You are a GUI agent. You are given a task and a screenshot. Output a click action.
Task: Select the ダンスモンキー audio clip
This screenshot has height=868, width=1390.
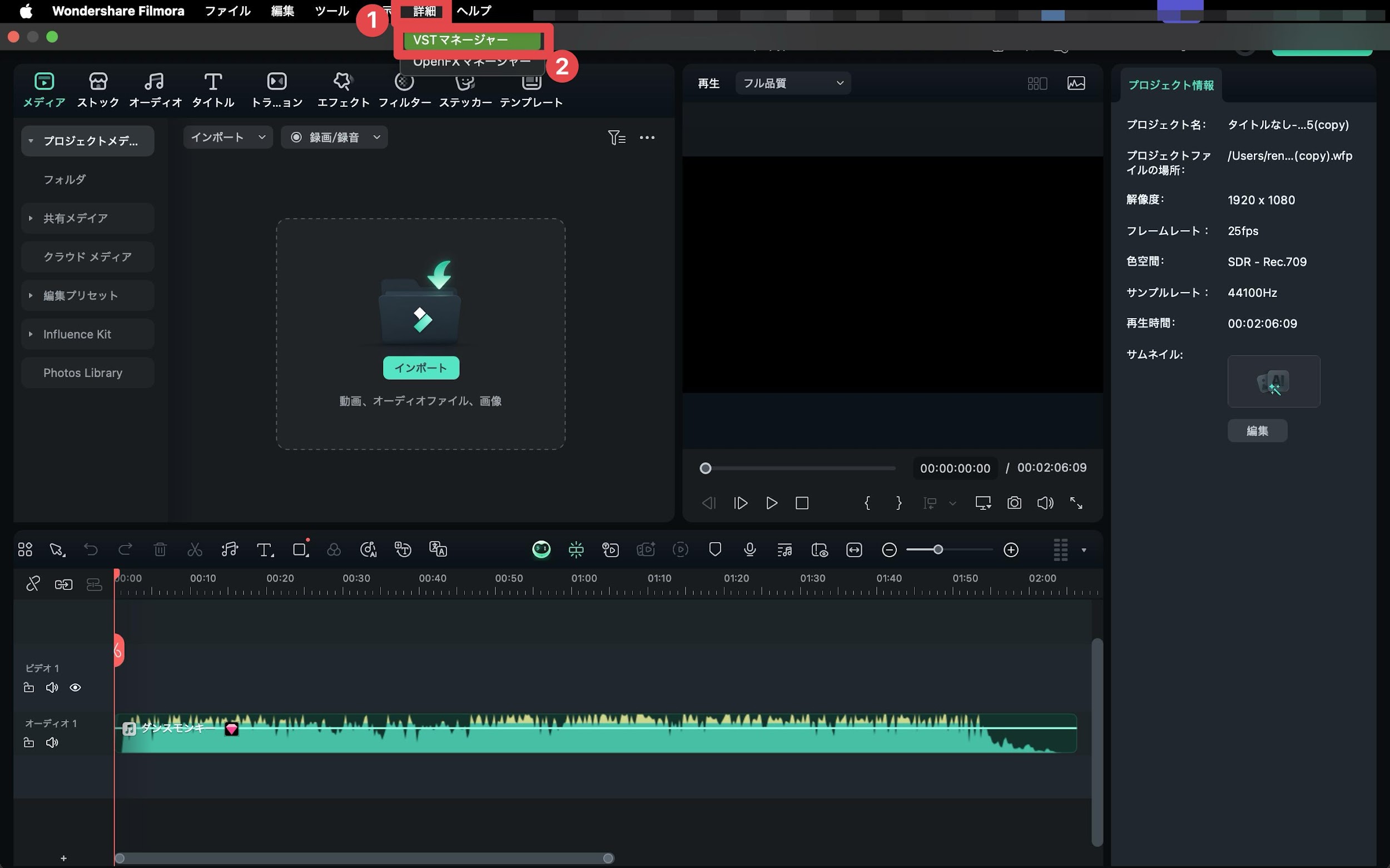pyautogui.click(x=574, y=733)
